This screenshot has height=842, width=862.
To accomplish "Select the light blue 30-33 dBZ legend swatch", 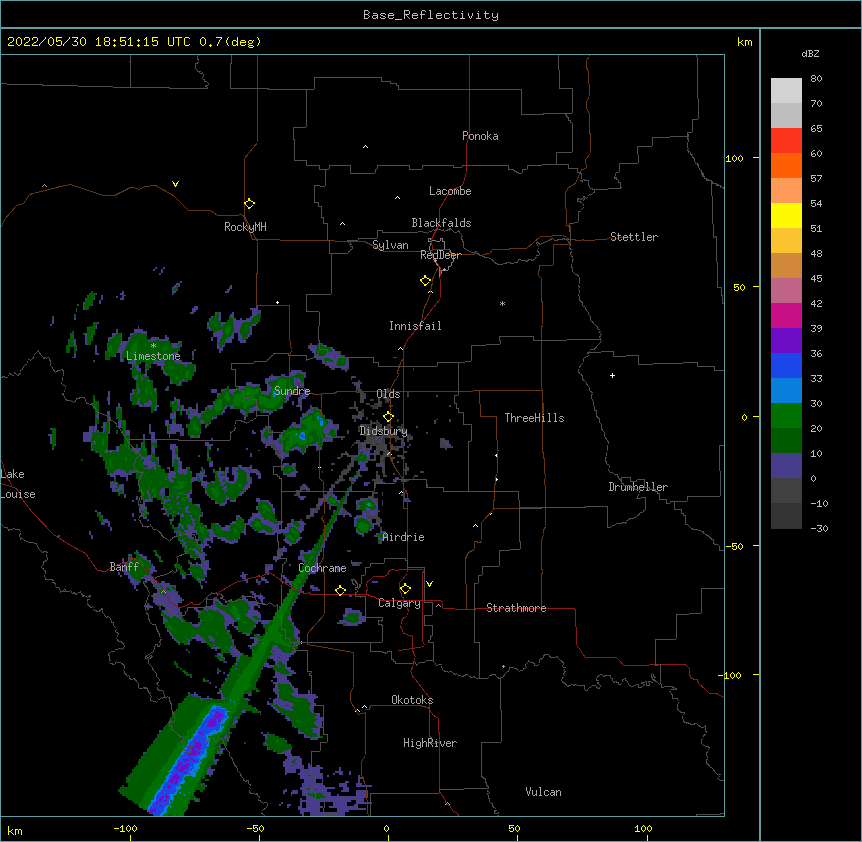I will [x=786, y=391].
